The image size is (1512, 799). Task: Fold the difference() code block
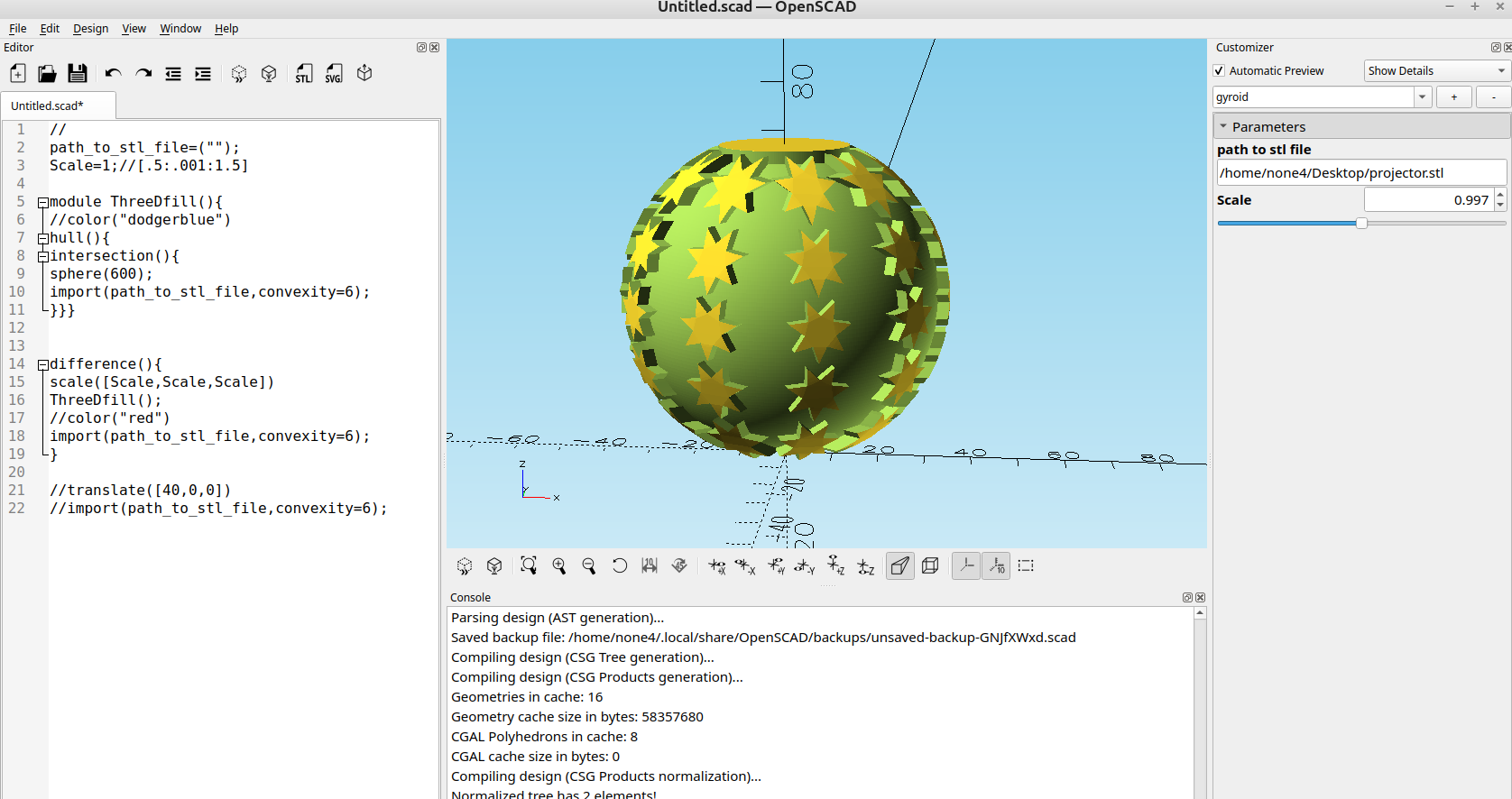click(42, 365)
